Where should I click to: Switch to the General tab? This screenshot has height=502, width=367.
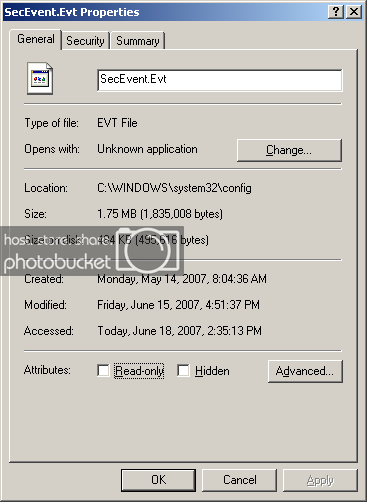pos(36,39)
